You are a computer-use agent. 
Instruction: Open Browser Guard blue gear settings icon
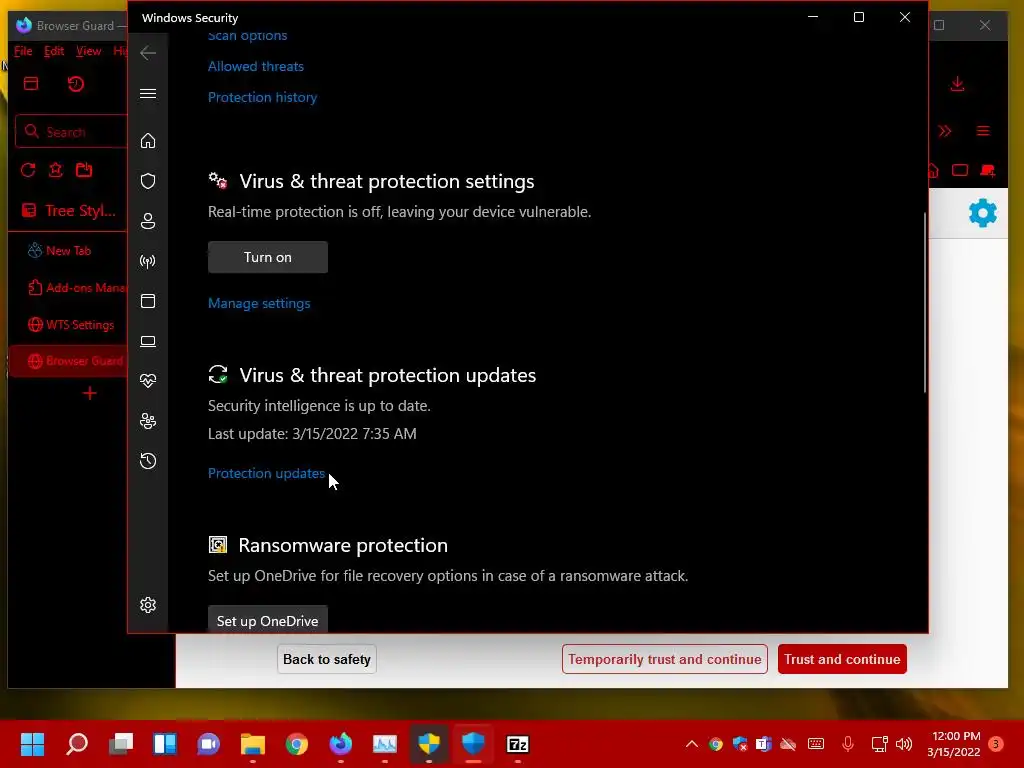[x=982, y=213]
